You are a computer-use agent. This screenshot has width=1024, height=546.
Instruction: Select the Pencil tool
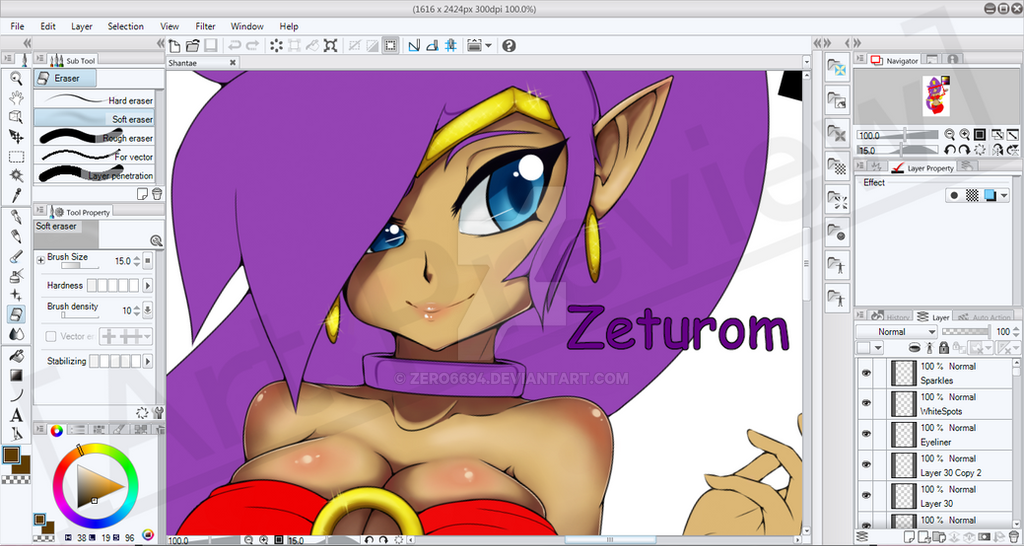pos(16,236)
